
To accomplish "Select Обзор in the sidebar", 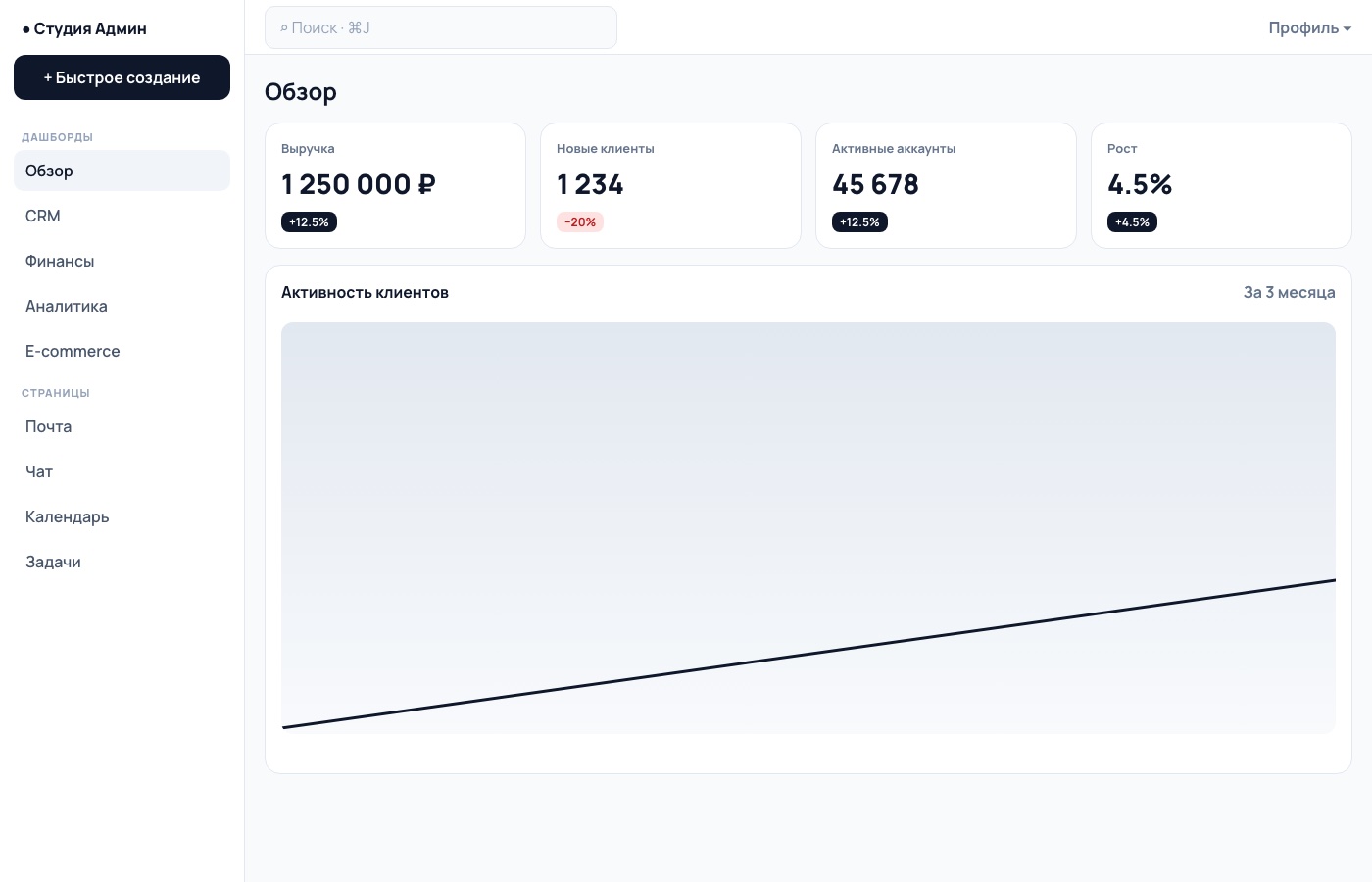I will (x=122, y=171).
